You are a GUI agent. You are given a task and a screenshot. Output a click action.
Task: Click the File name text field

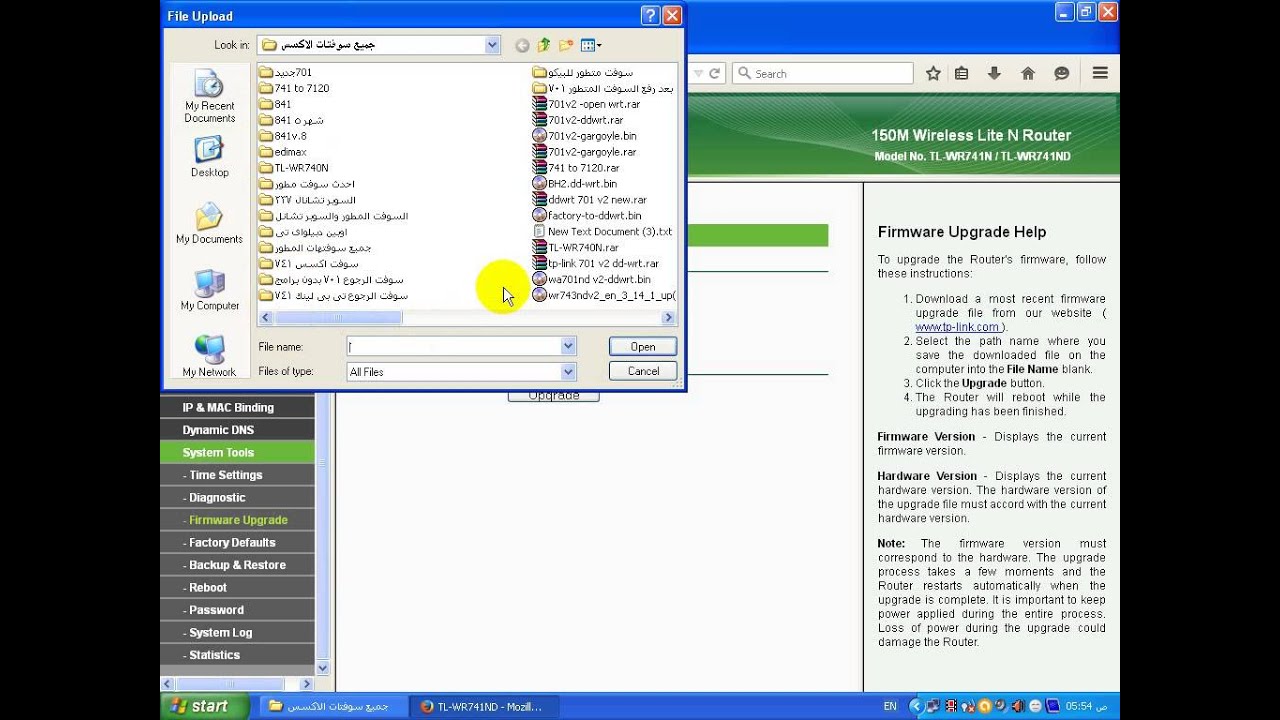coord(454,346)
